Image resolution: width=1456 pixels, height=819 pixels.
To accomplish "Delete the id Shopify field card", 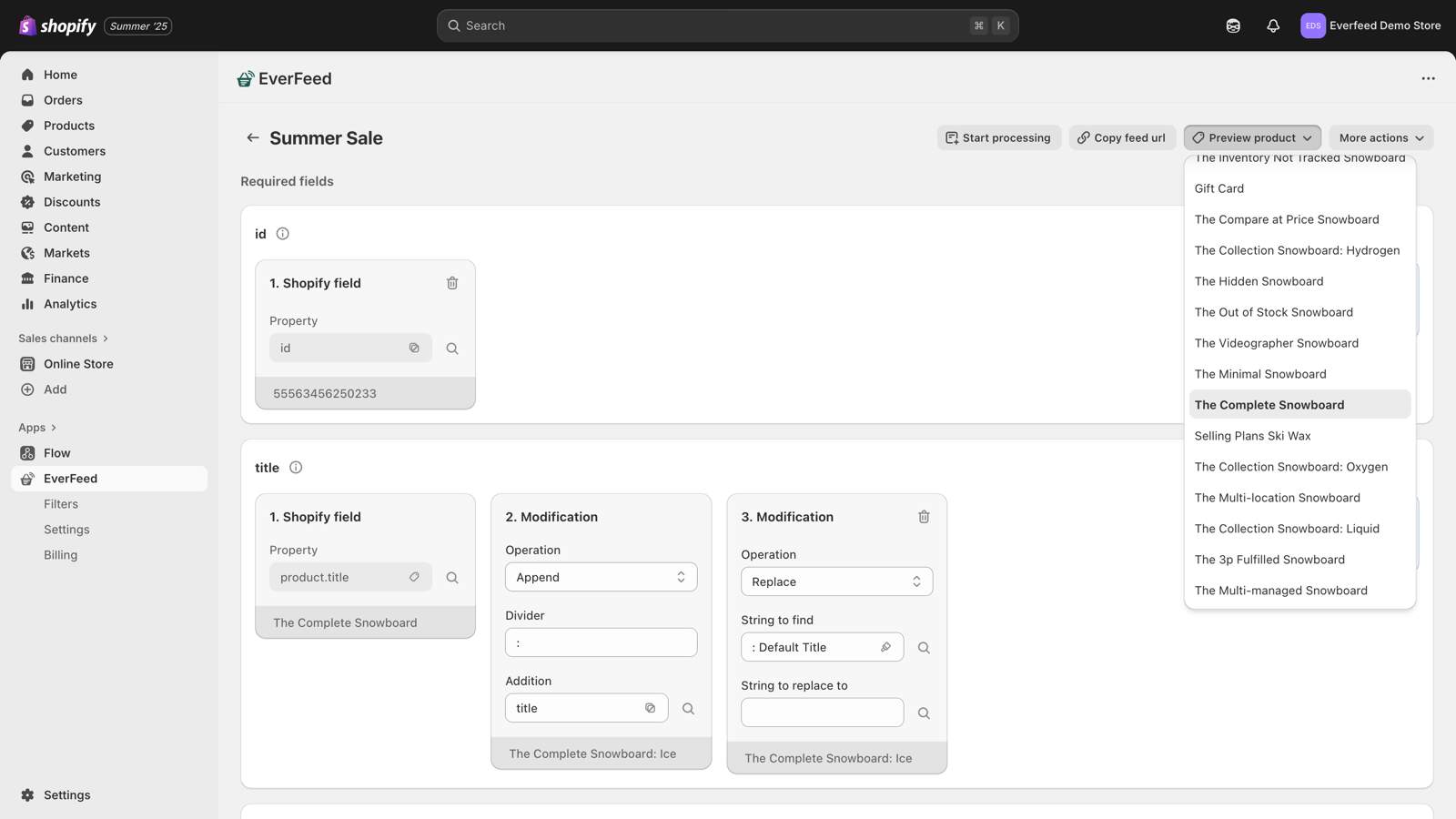I will [x=452, y=283].
